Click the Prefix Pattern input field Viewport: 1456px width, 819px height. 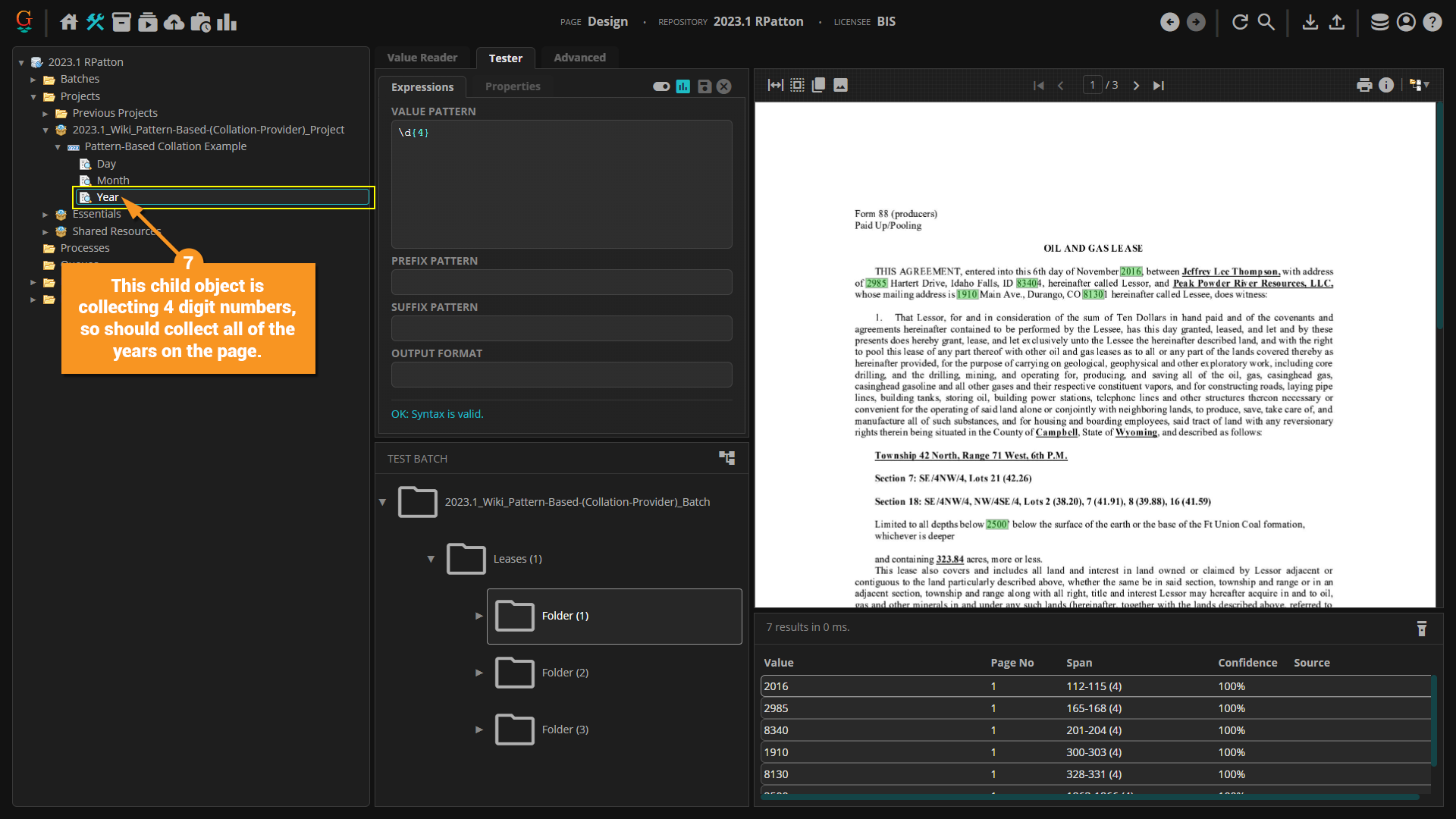(561, 282)
